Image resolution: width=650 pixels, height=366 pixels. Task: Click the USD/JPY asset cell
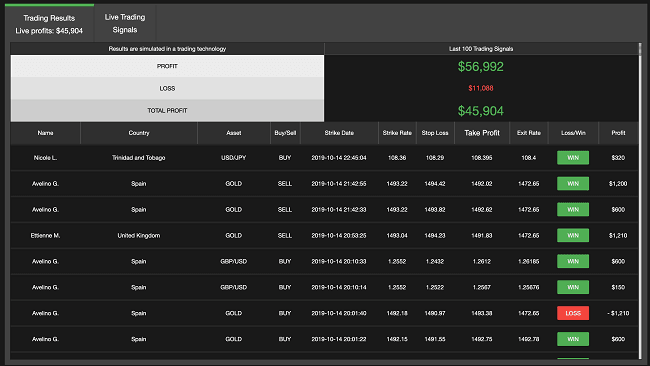(x=234, y=158)
